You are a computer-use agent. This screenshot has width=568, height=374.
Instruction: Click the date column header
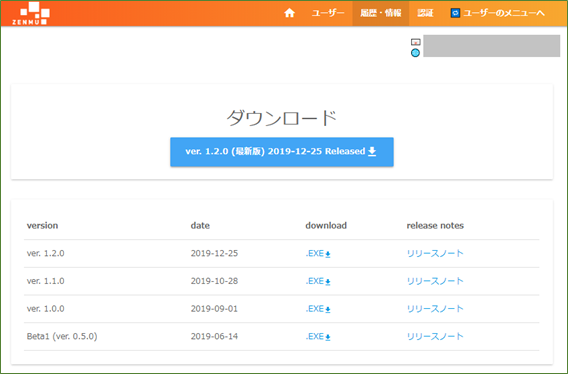pos(200,225)
